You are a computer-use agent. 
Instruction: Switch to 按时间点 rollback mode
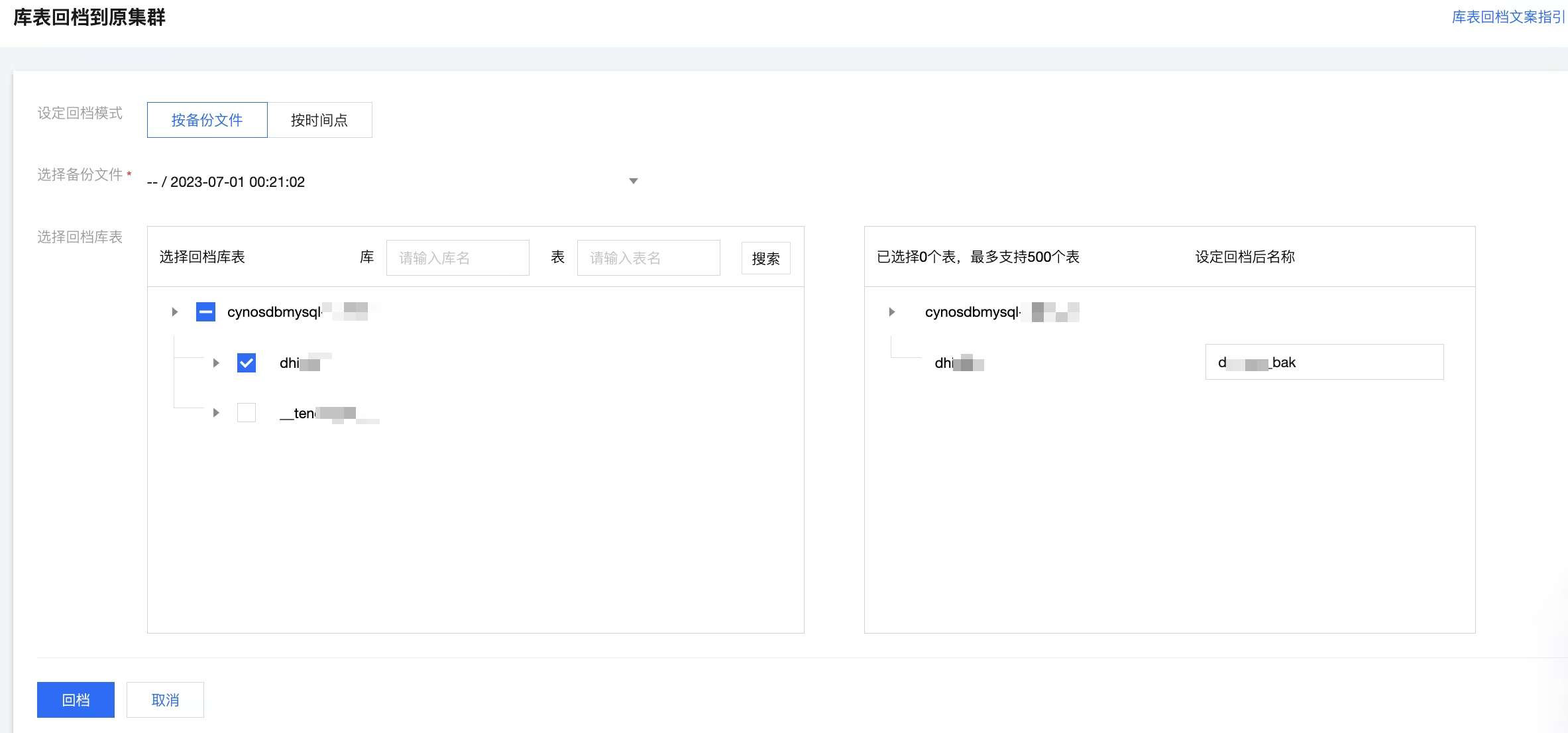pos(319,120)
